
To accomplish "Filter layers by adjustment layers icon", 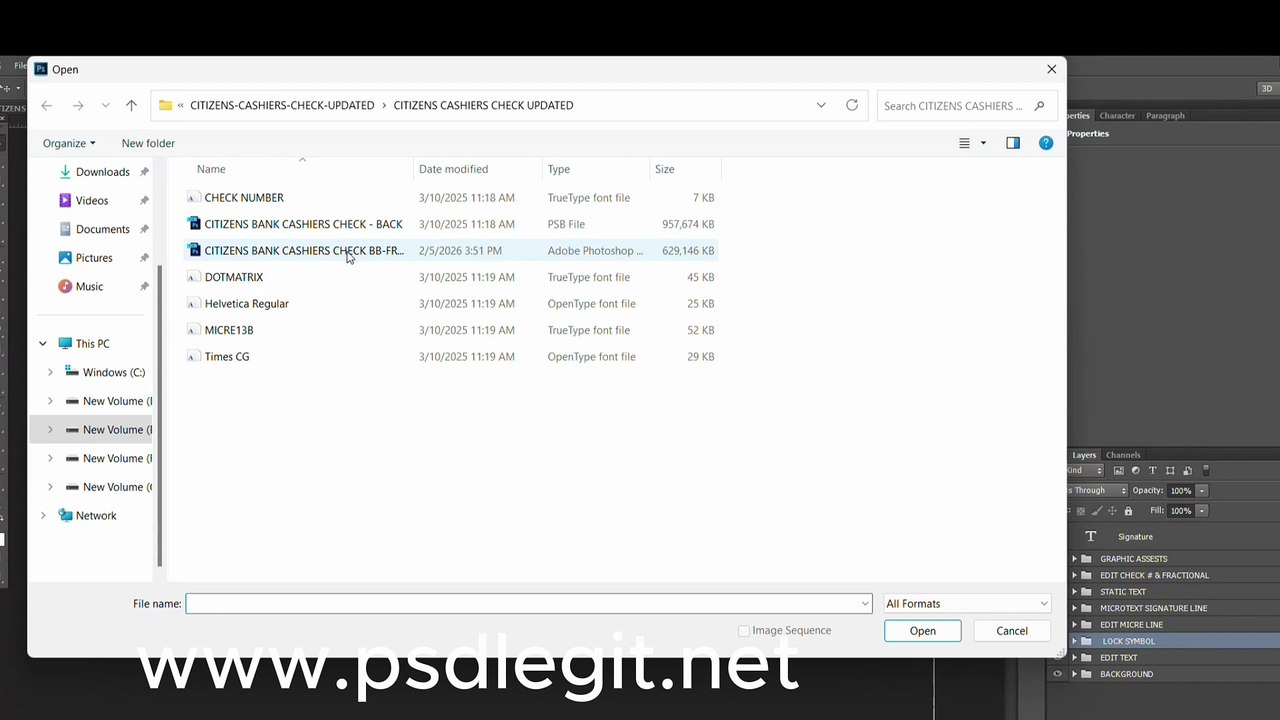I will click(x=1135, y=470).
